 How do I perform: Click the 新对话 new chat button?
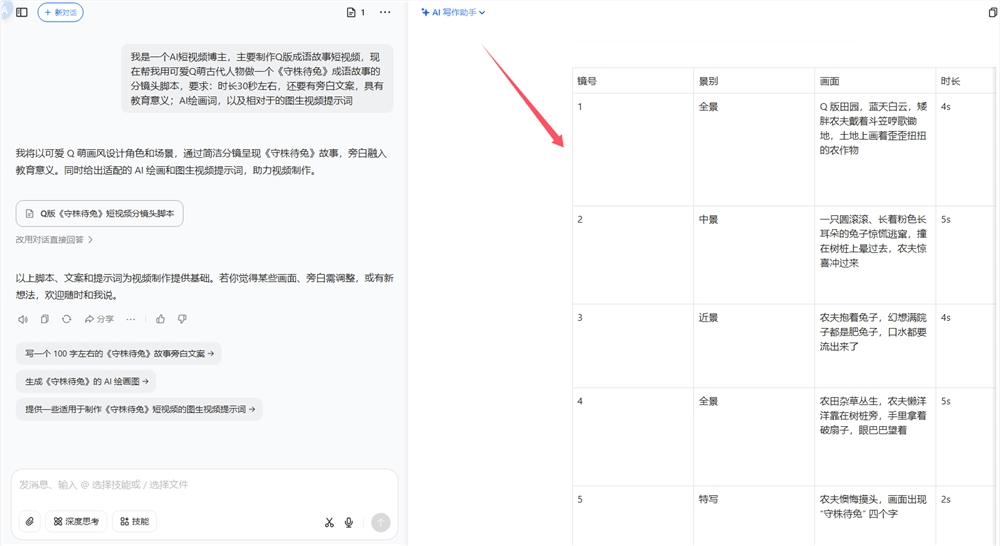pos(61,12)
